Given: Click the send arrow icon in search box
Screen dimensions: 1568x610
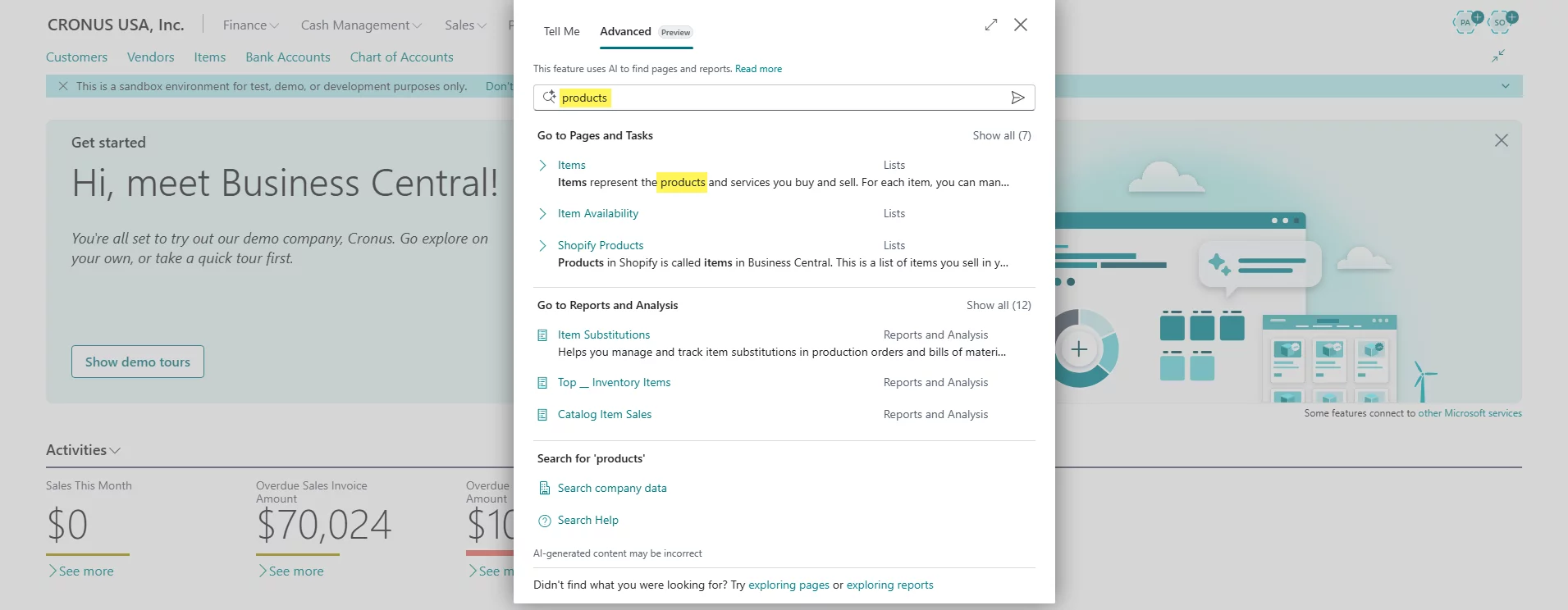Looking at the screenshot, I should click(1017, 98).
